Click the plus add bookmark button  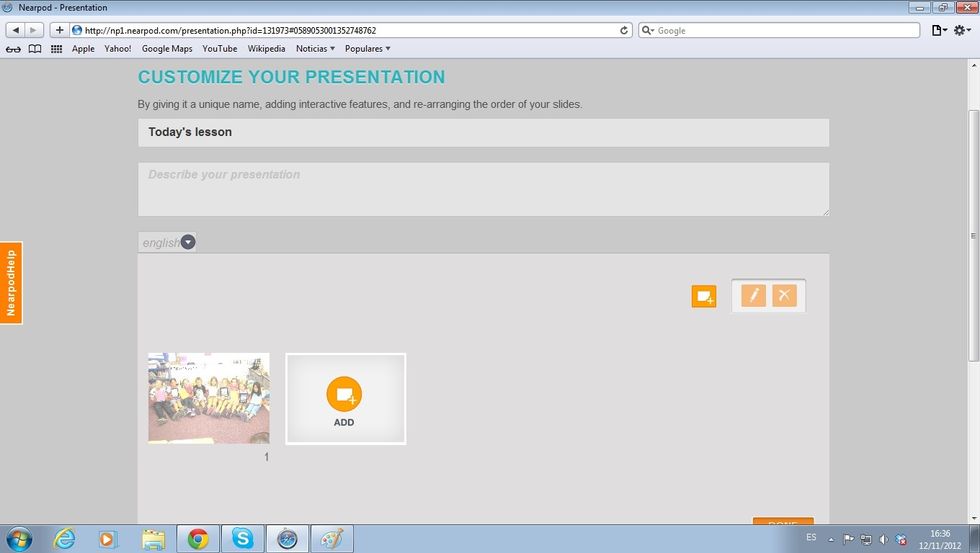point(59,30)
